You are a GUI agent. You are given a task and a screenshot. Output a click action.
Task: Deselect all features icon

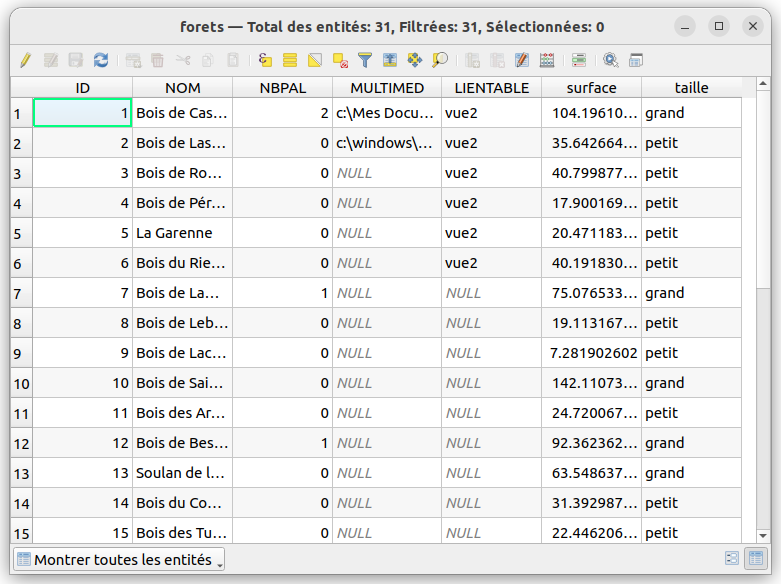(x=340, y=61)
